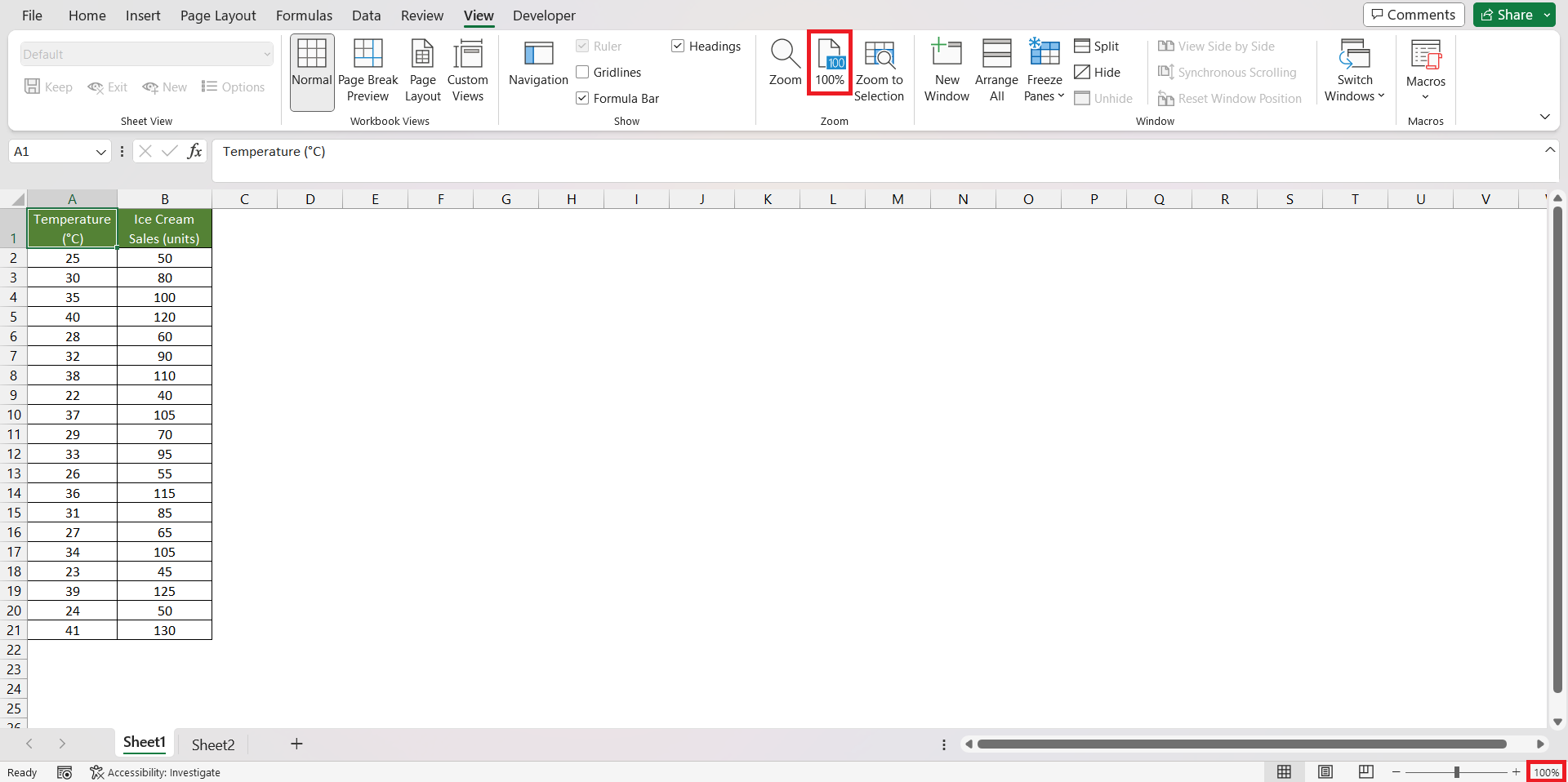Click the Split button
Viewport: 1568px width, 782px height.
1097,46
